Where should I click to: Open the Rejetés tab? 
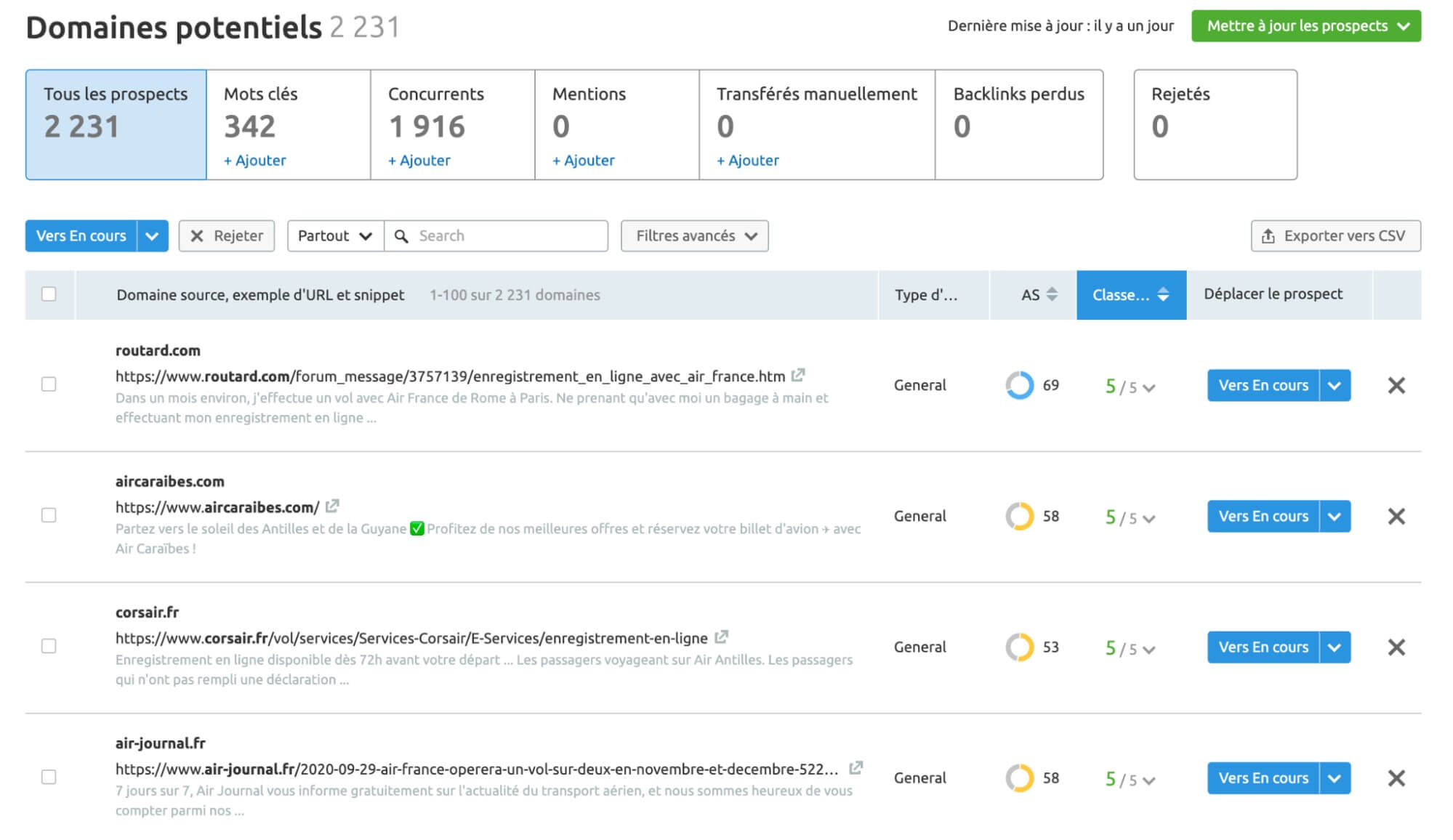click(x=1215, y=124)
